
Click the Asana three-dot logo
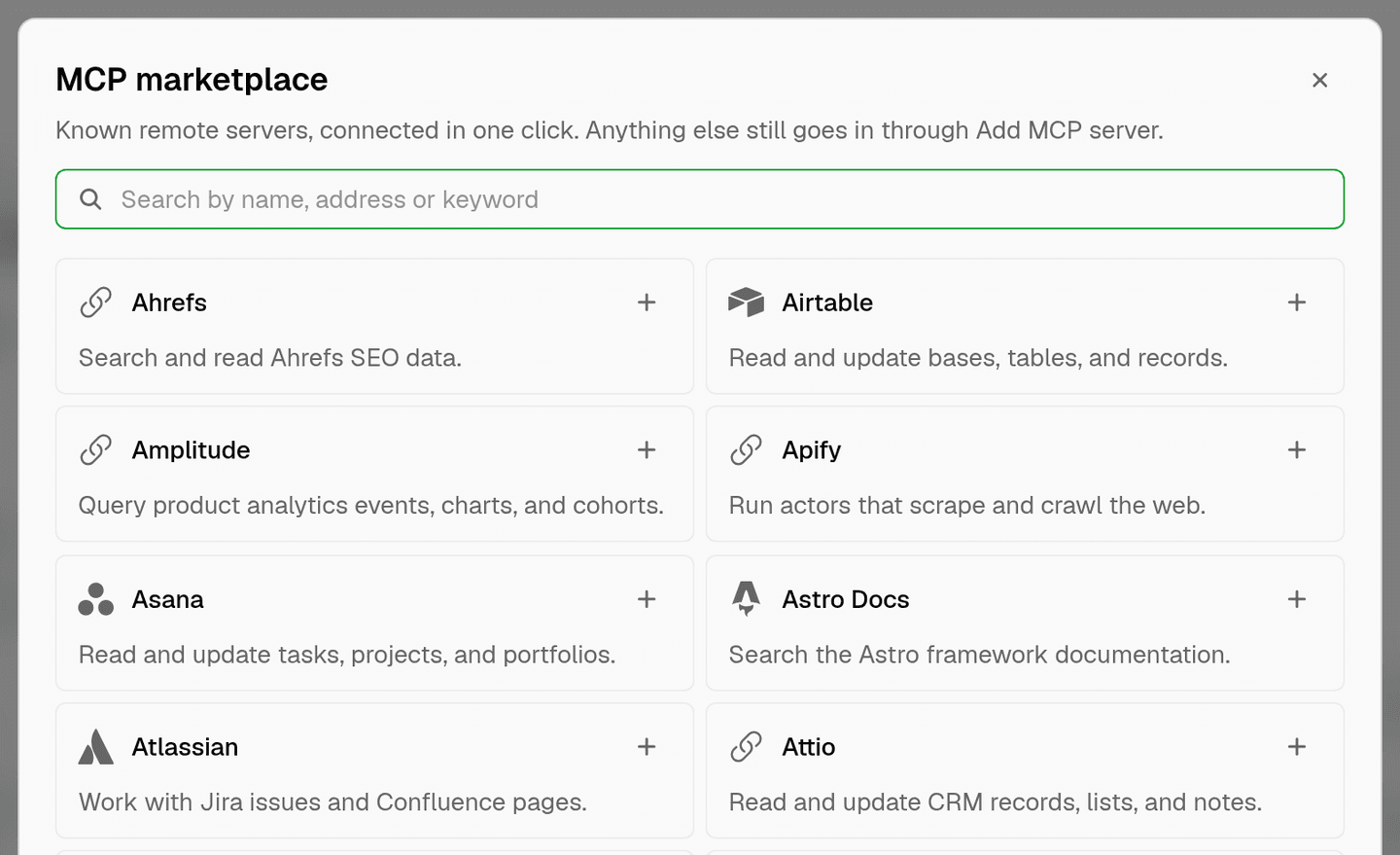(x=95, y=599)
